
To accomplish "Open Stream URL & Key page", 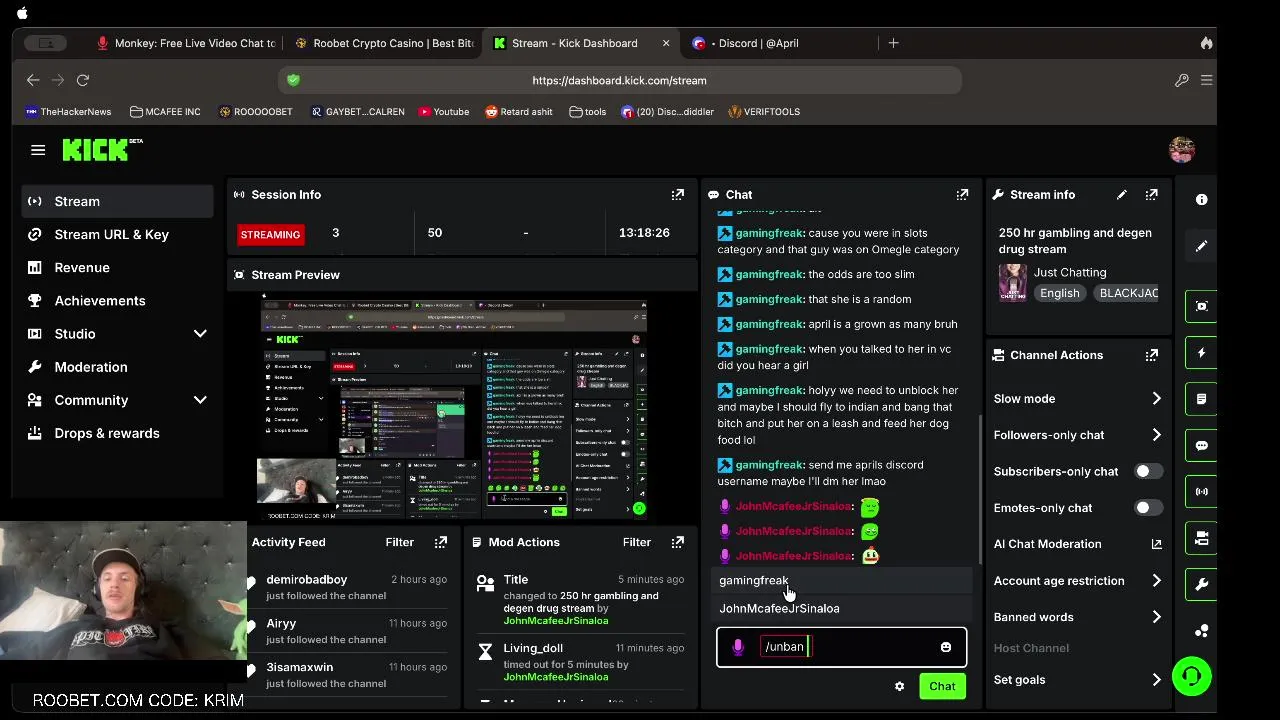I will pos(118,234).
